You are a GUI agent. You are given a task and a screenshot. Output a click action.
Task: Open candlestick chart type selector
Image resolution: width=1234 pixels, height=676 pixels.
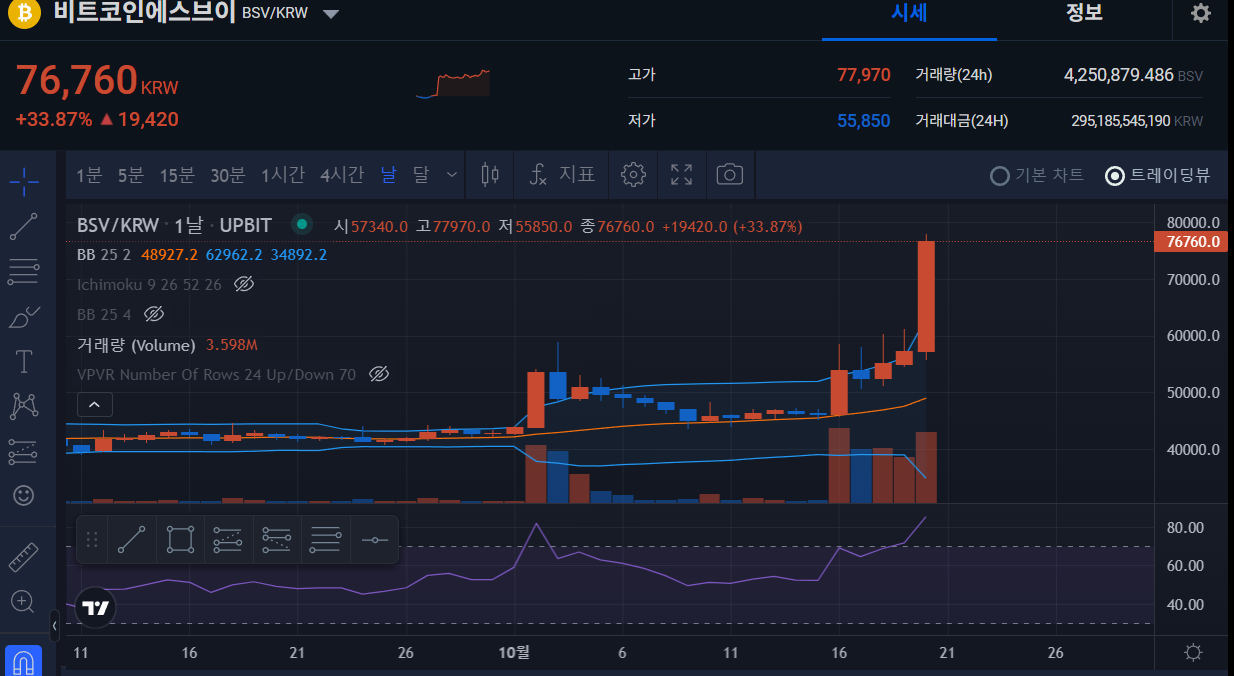(490, 175)
